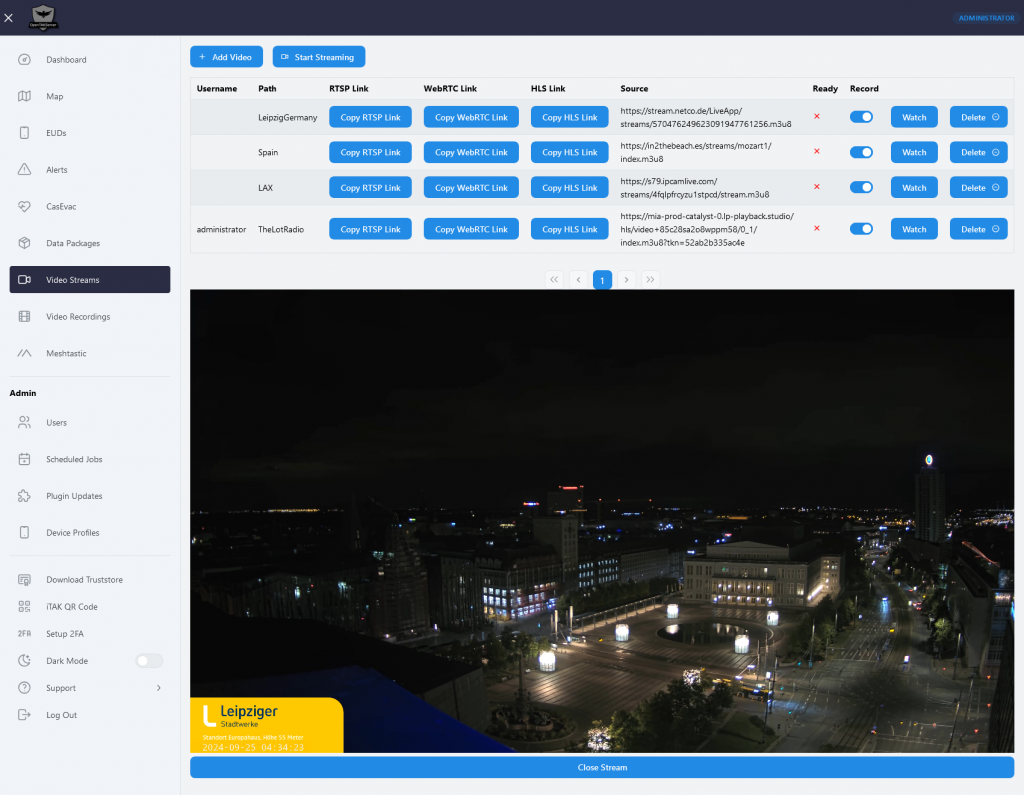The height and width of the screenshot is (795, 1024).
Task: Toggle Record switch for LeipzigGermany
Action: coord(861,117)
